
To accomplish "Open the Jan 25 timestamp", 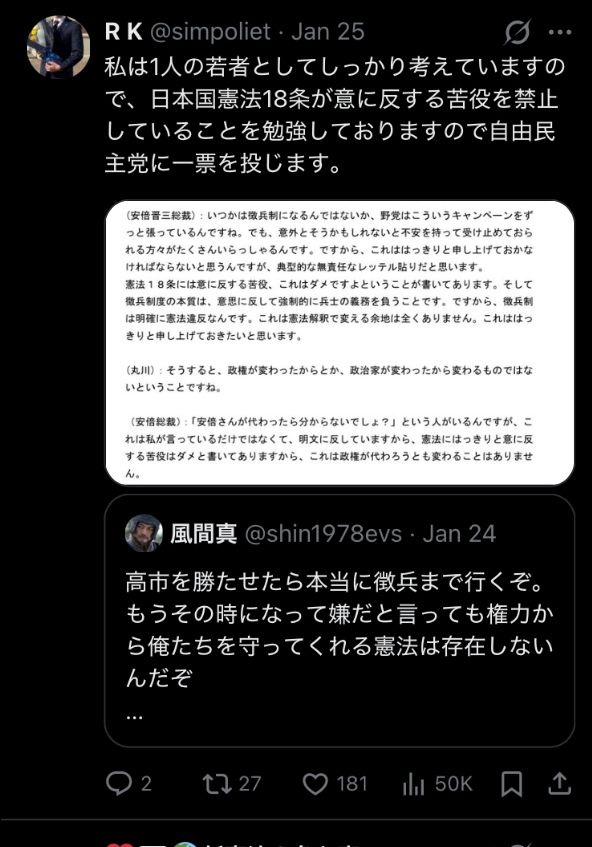I will tap(328, 32).
